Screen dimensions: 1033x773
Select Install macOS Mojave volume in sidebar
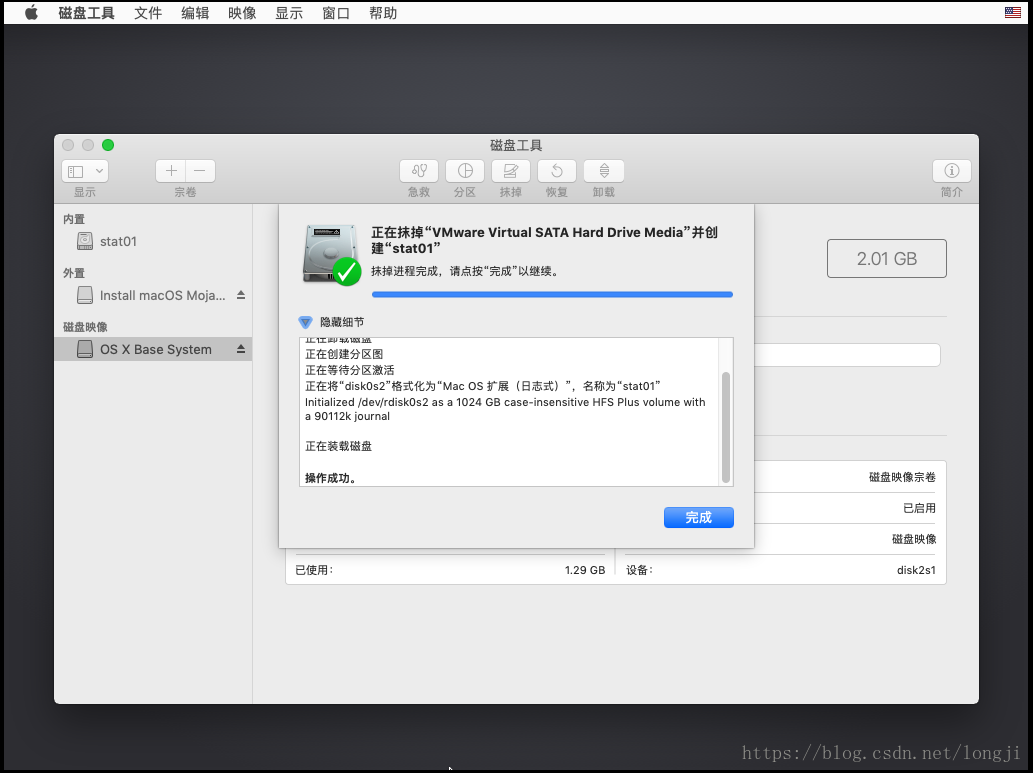coord(153,295)
